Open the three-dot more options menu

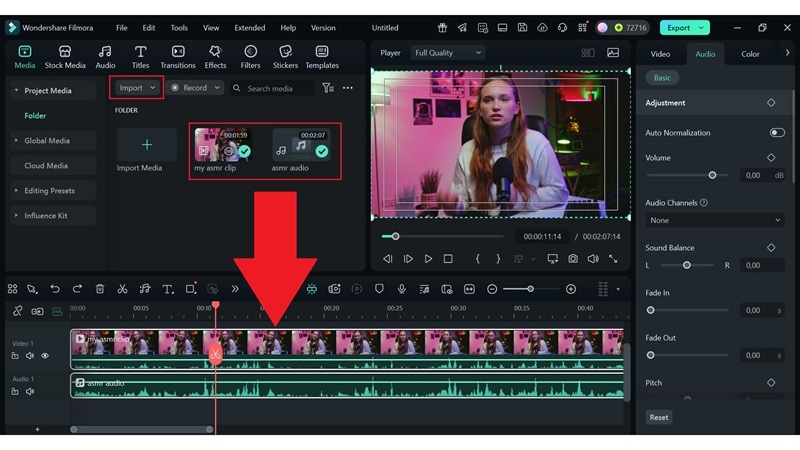348,88
